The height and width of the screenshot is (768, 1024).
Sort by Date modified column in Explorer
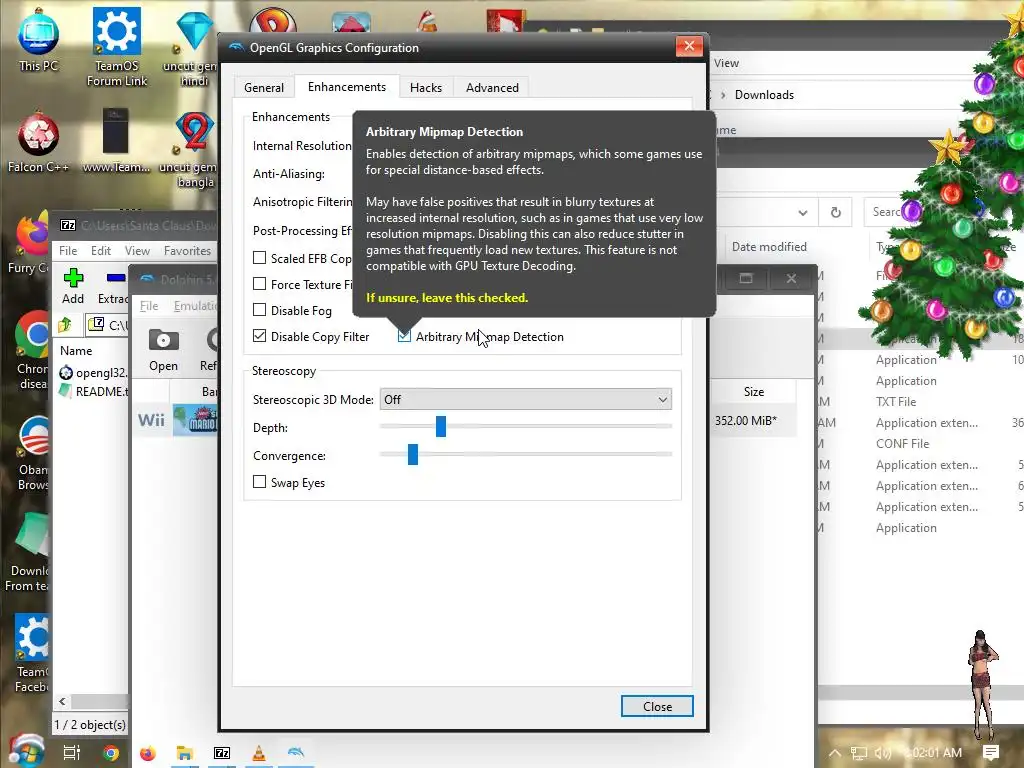tap(769, 247)
